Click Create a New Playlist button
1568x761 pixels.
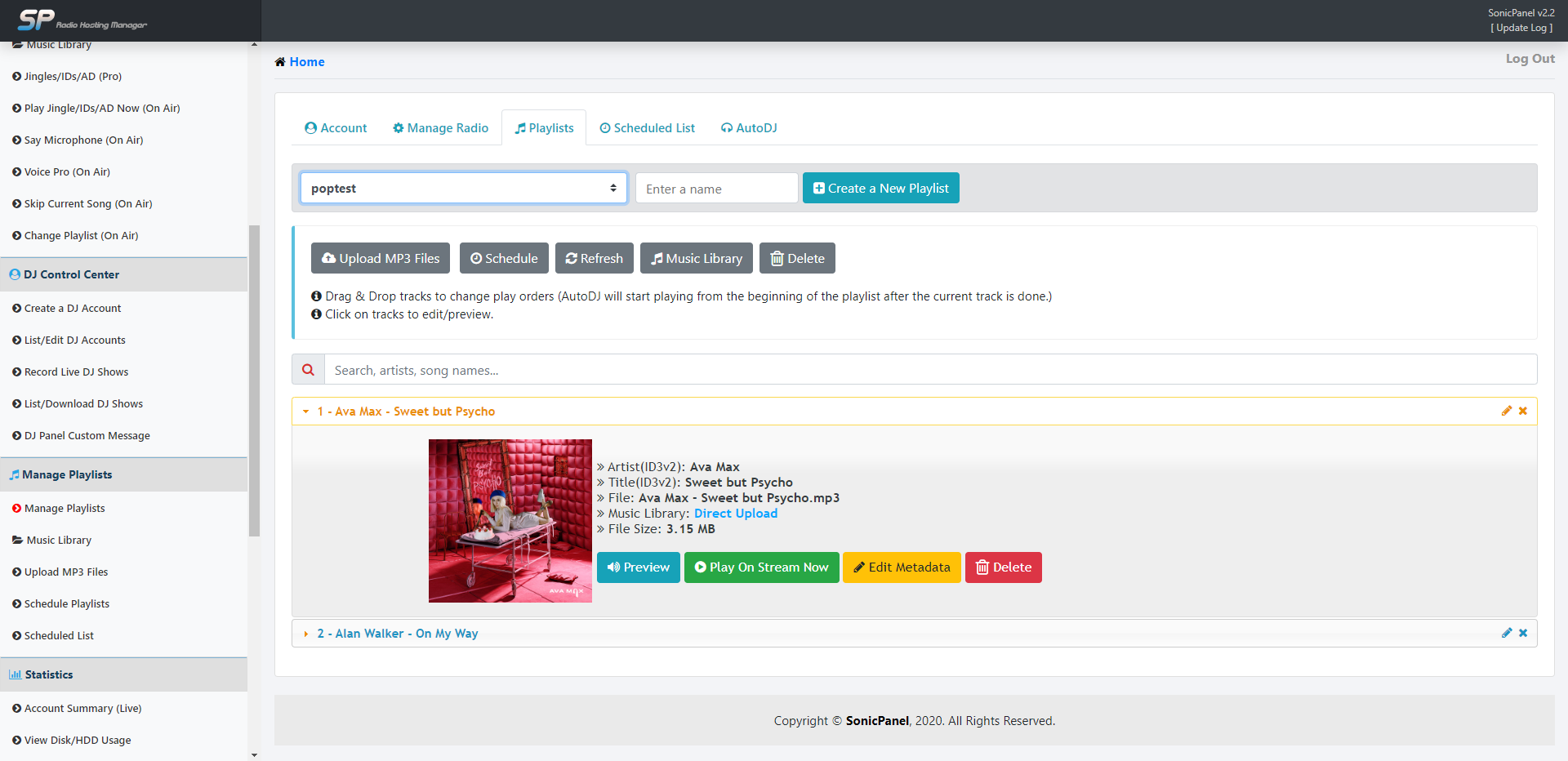tap(880, 189)
